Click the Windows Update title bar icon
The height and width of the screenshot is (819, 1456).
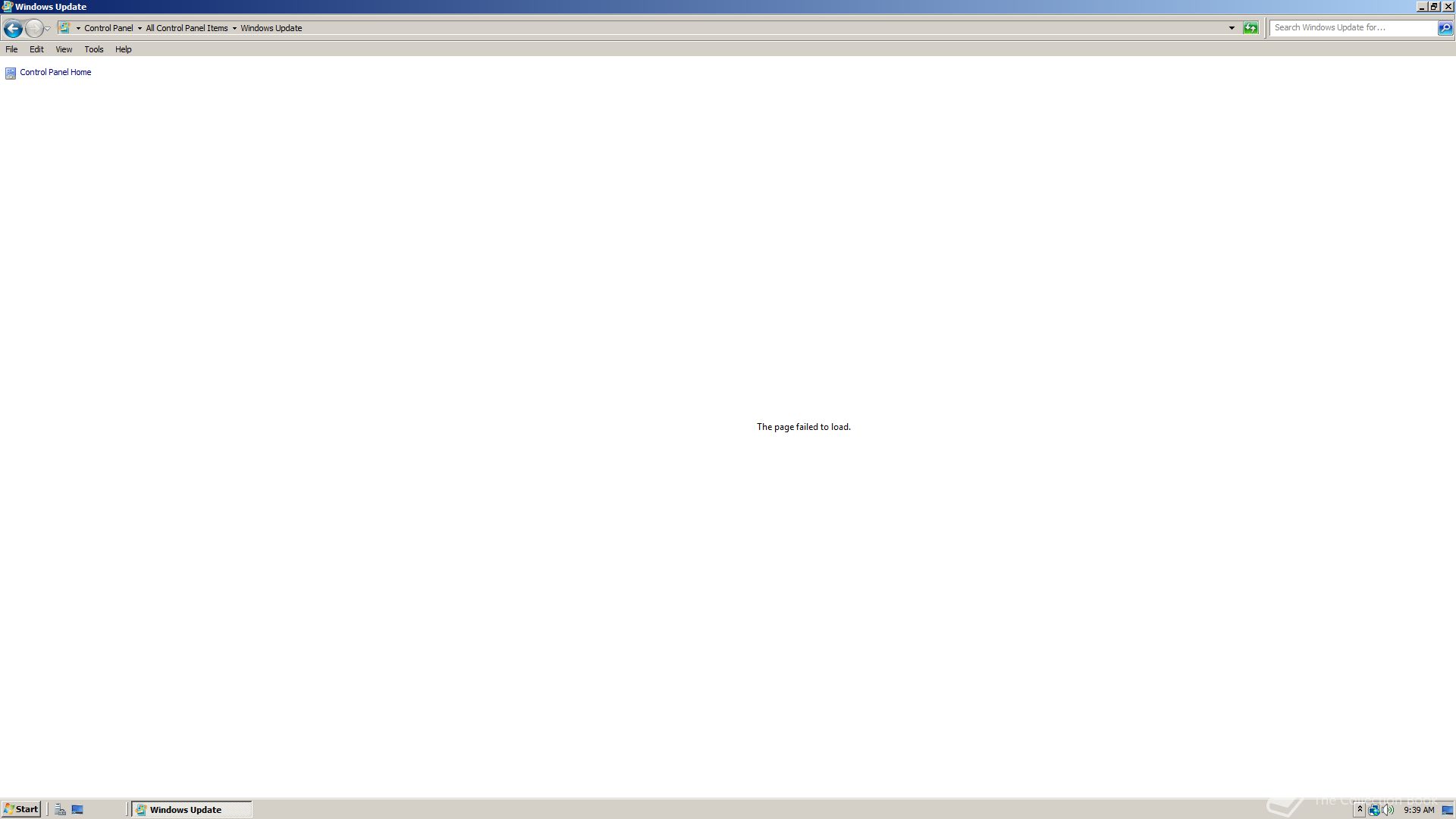click(x=7, y=6)
